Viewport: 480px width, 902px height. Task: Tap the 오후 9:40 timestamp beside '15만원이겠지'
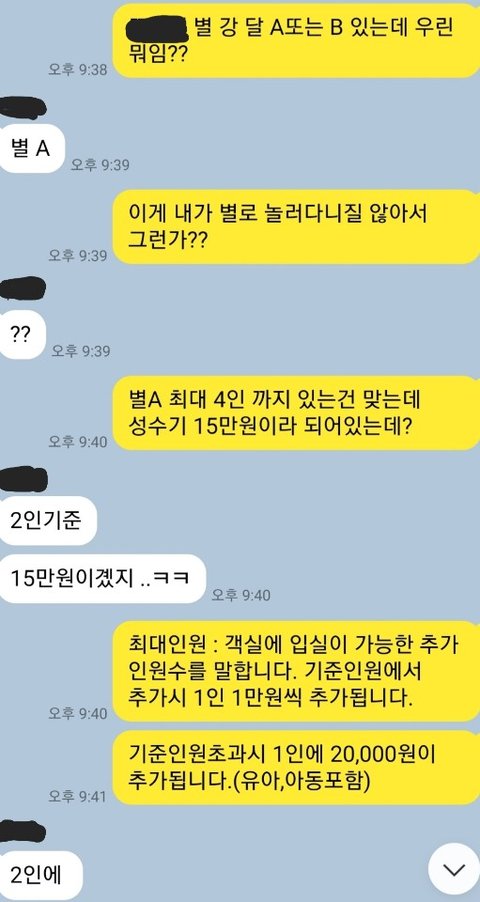241,595
